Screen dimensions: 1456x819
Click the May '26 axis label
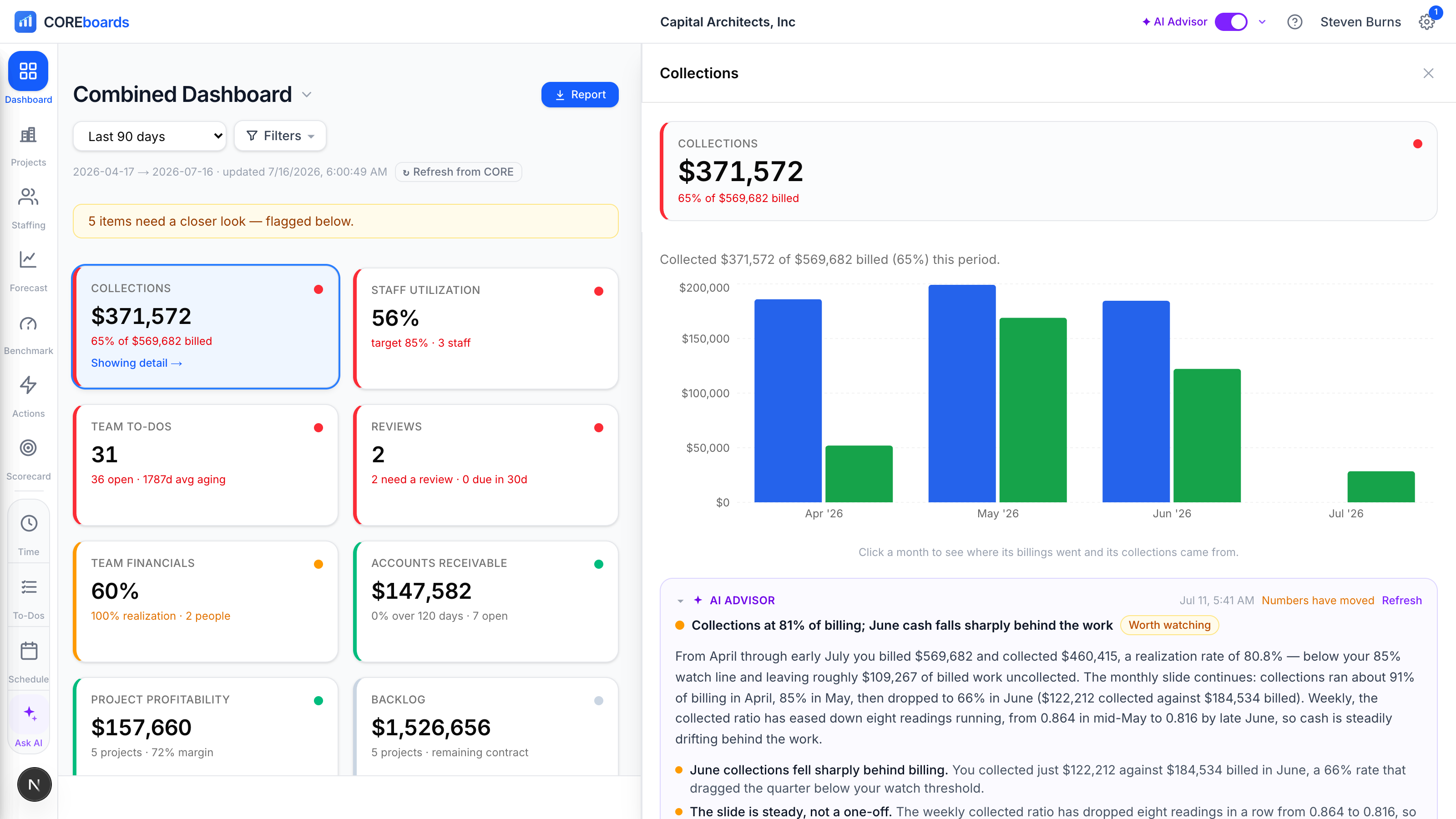coord(998,513)
